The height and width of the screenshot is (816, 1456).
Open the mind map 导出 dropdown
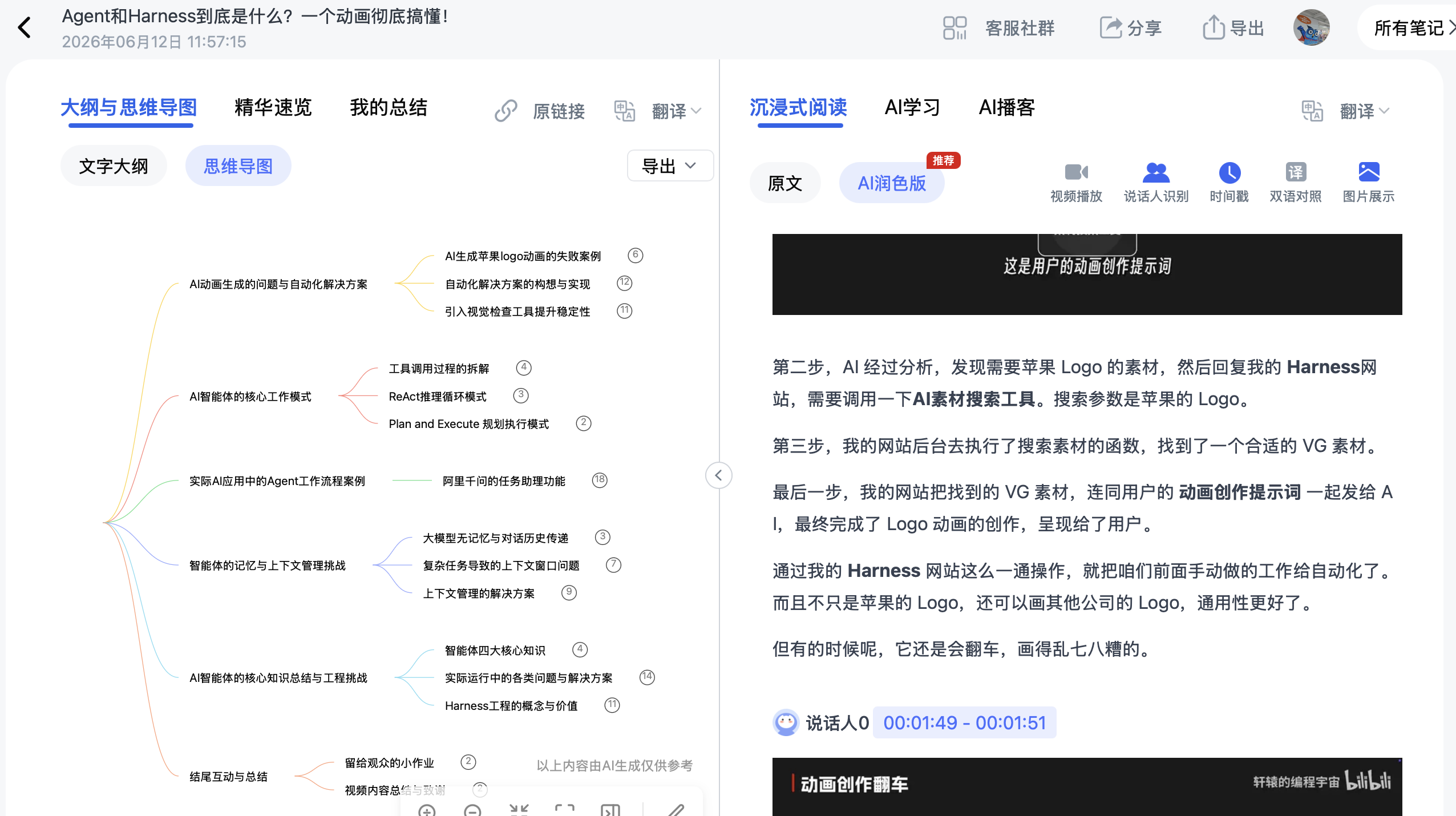click(670, 166)
